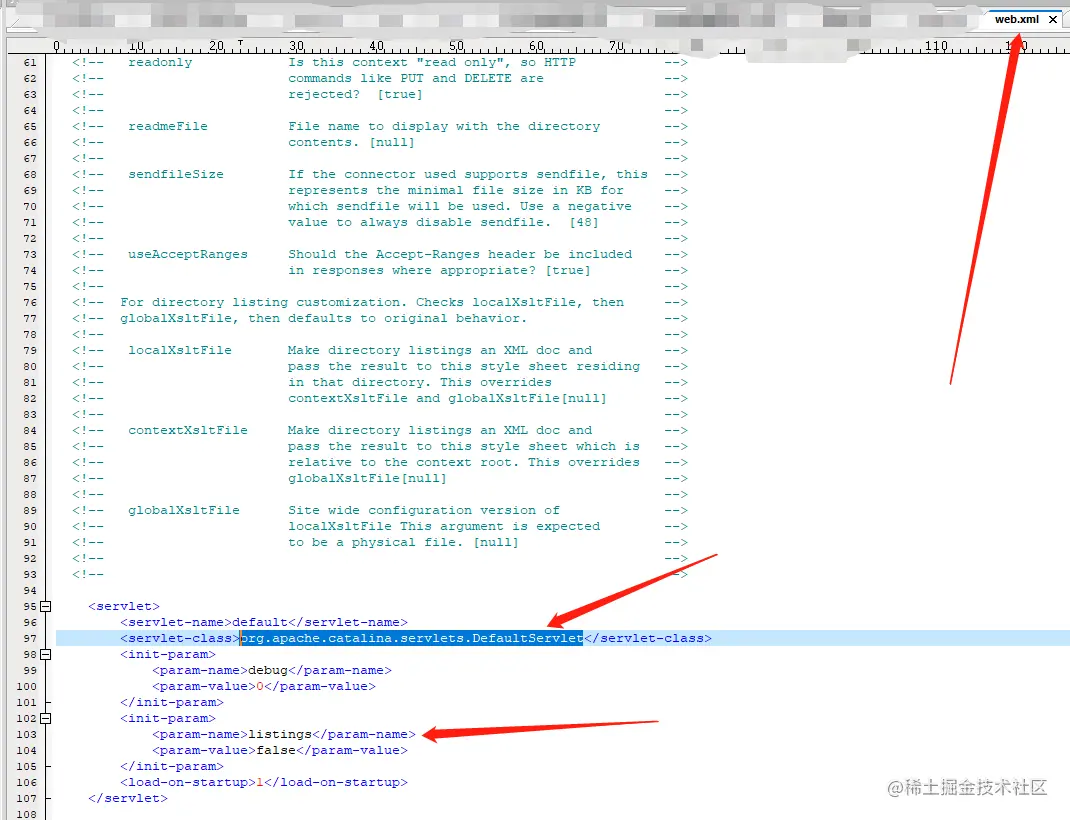Screen dimensions: 1070x820
Task: Click 'to be a physical file. [null]' text
Action: point(403,542)
